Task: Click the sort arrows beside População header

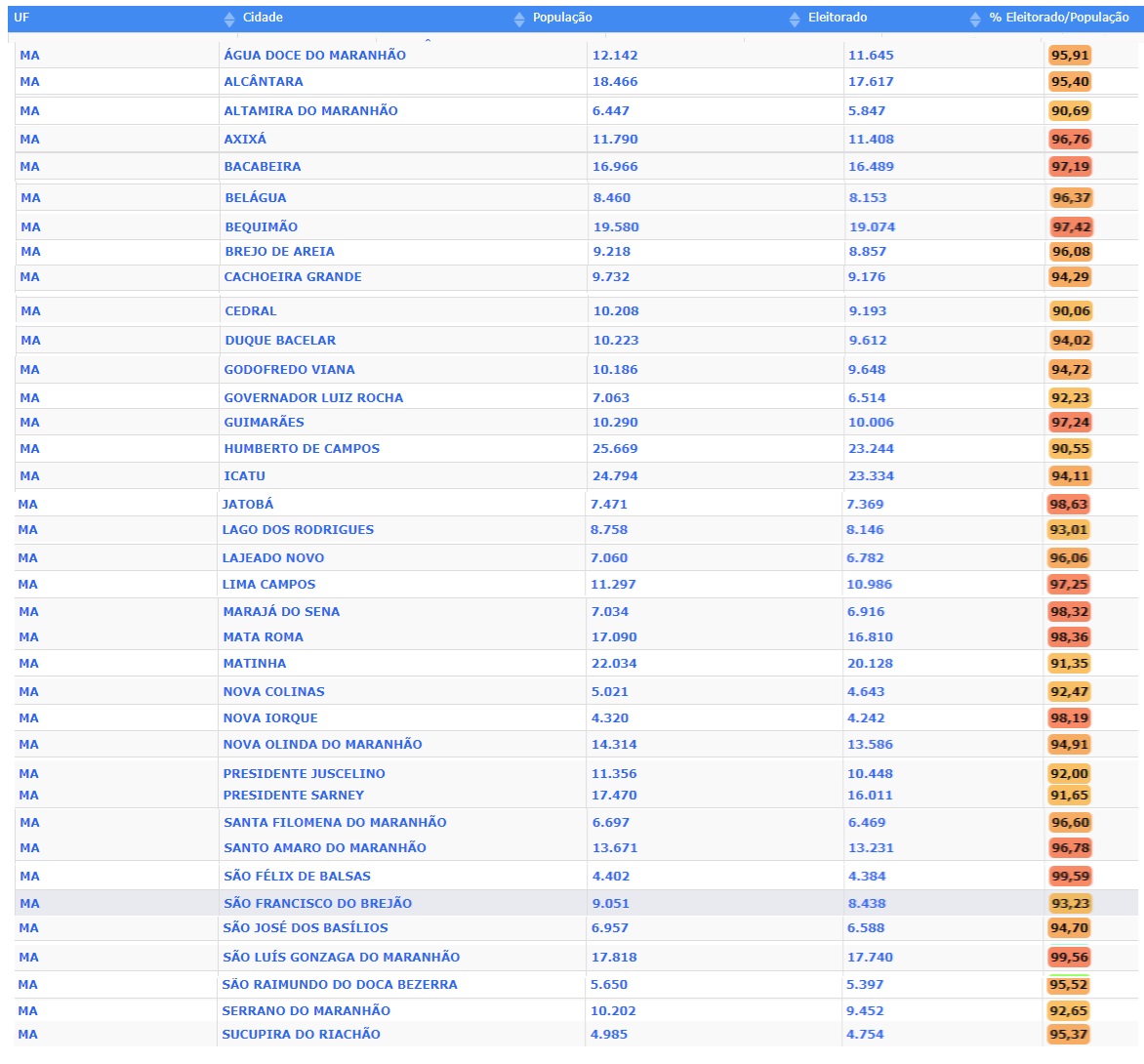Action: coord(519,19)
